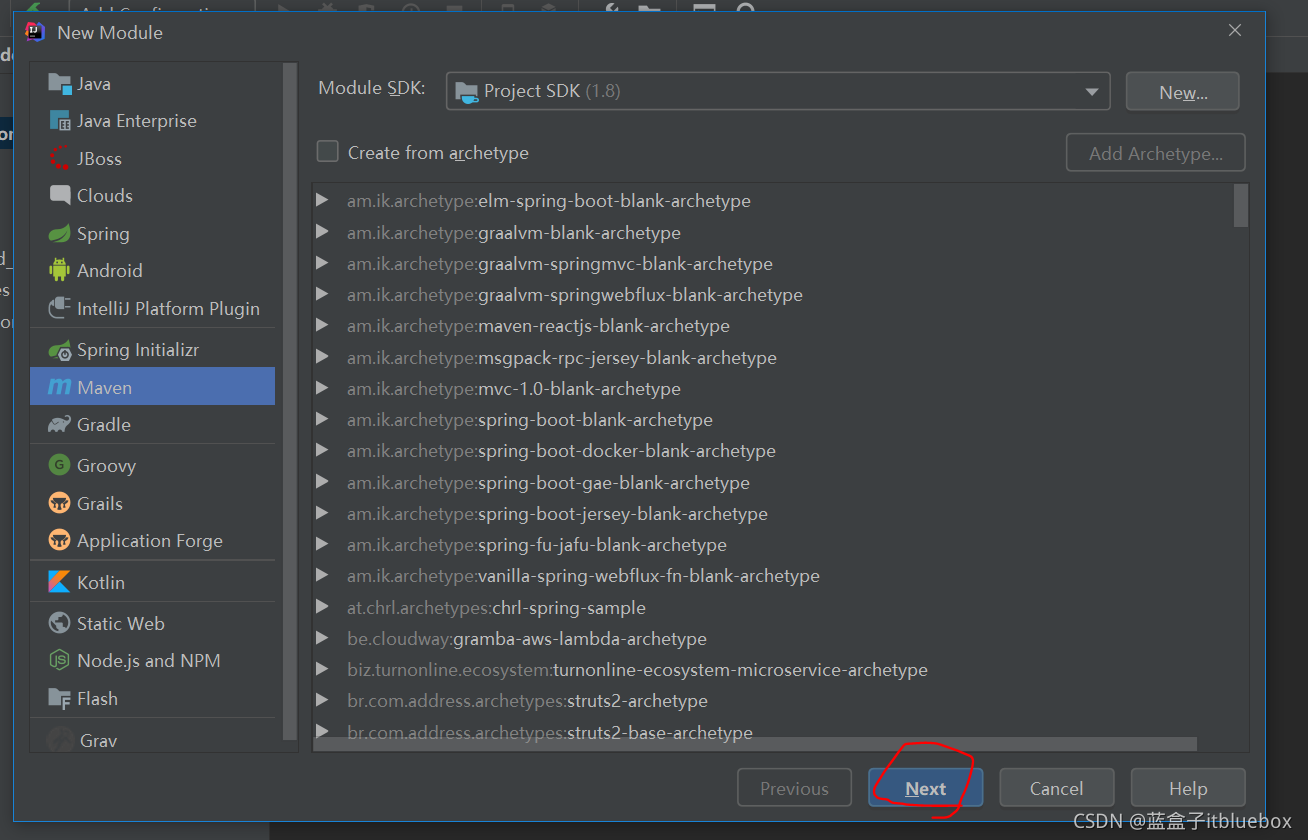Viewport: 1308px width, 840px height.
Task: Select the Clouds icon
Action: click(60, 195)
